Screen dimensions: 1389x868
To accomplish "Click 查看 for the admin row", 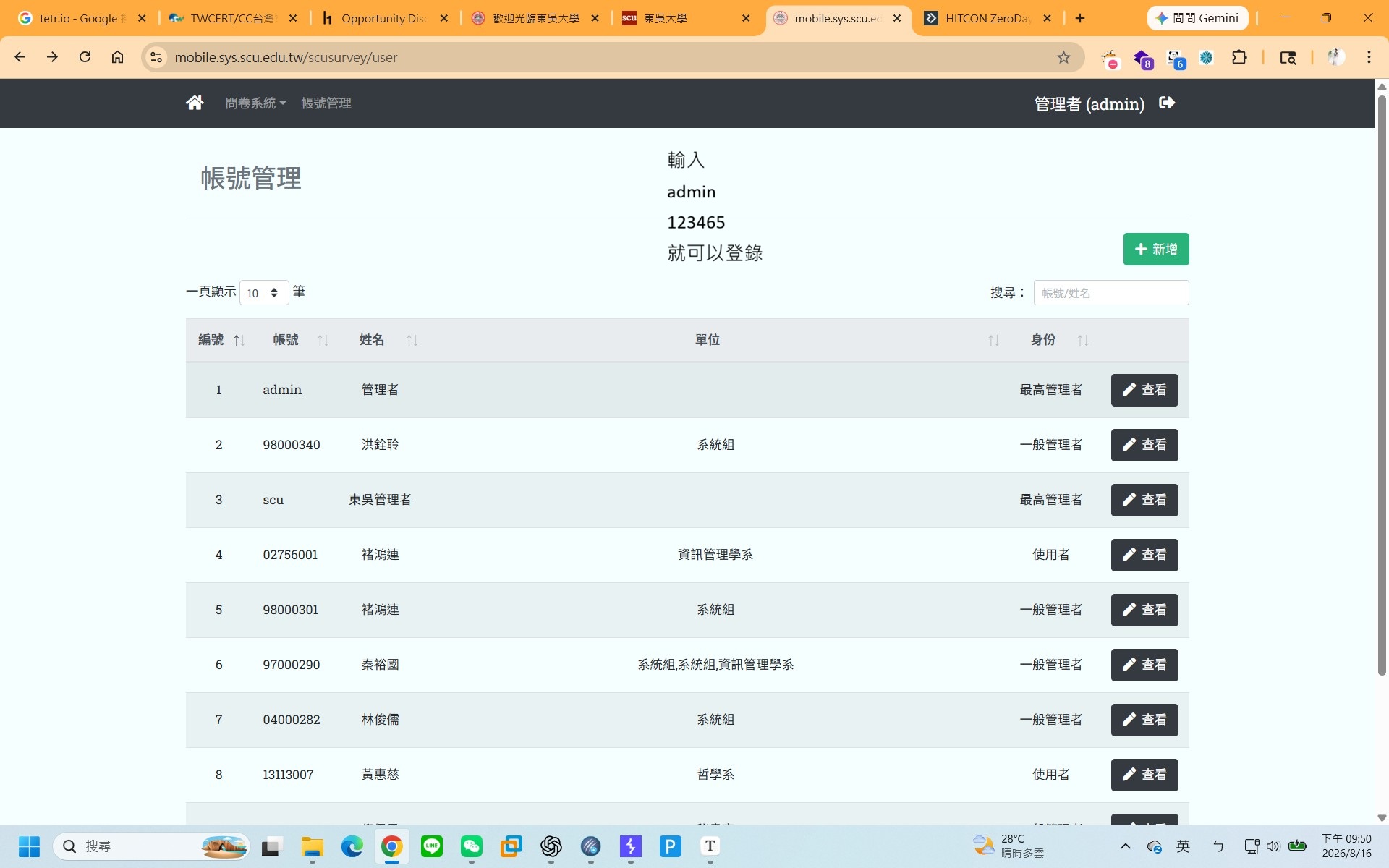I will point(1144,390).
